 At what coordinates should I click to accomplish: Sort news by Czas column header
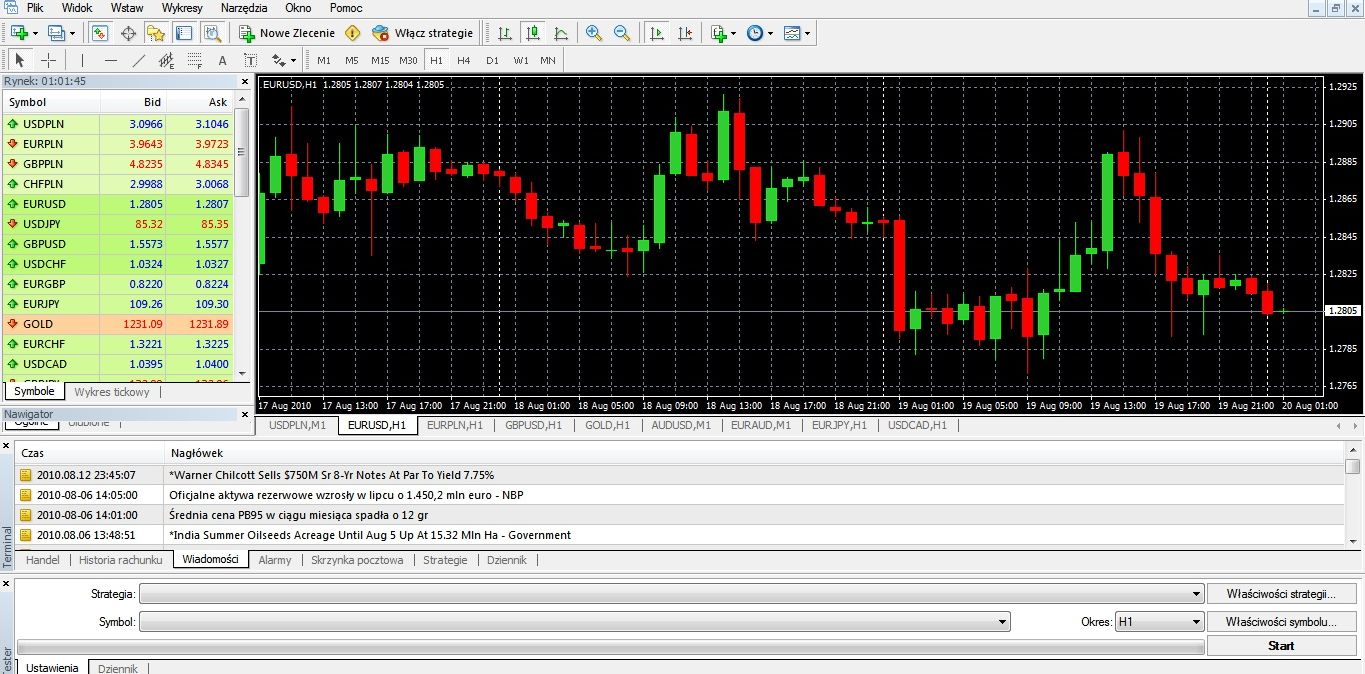click(90, 453)
